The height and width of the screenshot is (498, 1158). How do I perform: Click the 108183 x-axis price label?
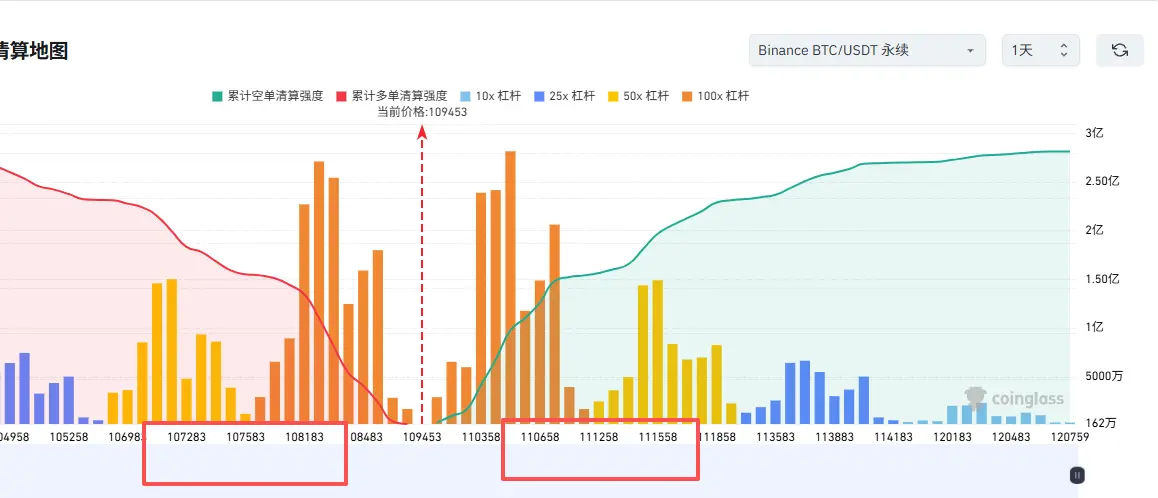(x=304, y=437)
